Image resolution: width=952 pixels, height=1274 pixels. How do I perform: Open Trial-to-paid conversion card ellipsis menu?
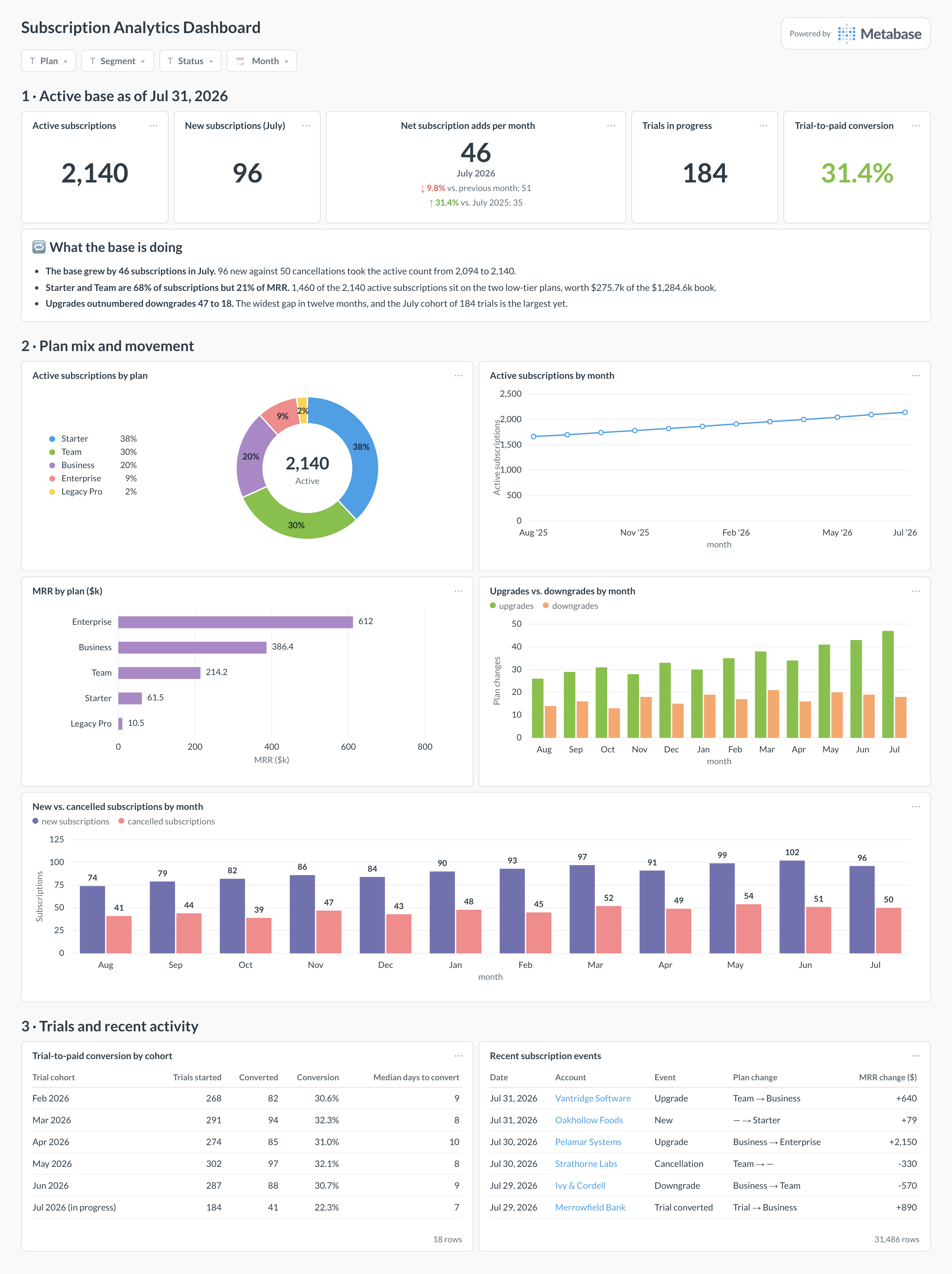click(x=916, y=126)
